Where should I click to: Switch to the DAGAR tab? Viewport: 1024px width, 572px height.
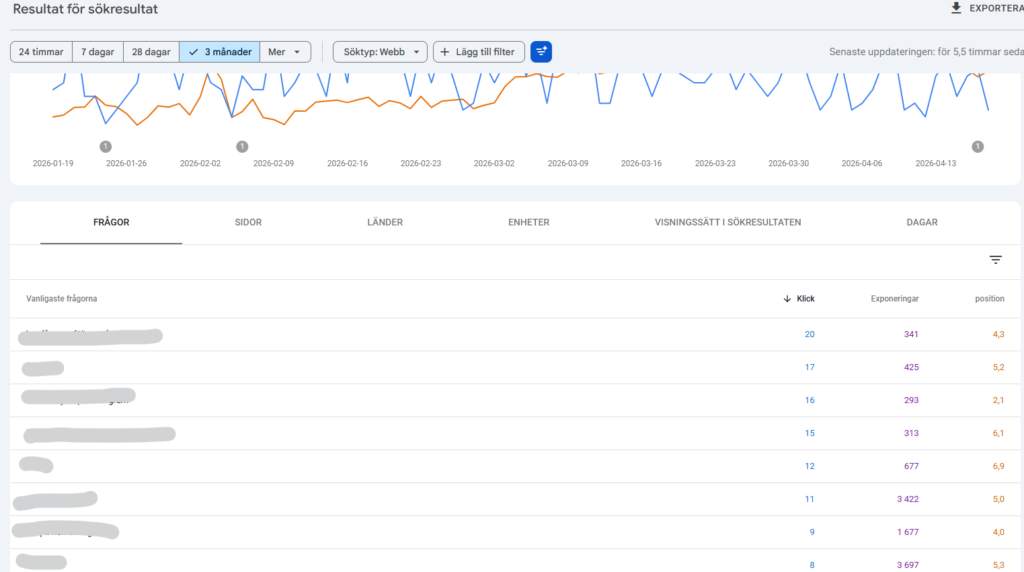pyautogui.click(x=921, y=223)
